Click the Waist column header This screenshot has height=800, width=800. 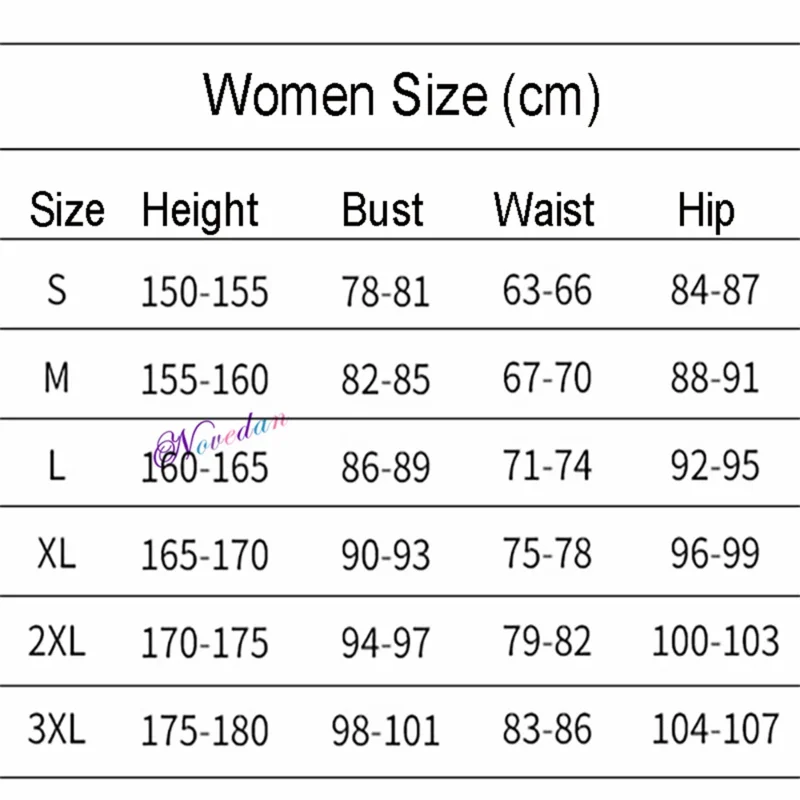pos(544,211)
